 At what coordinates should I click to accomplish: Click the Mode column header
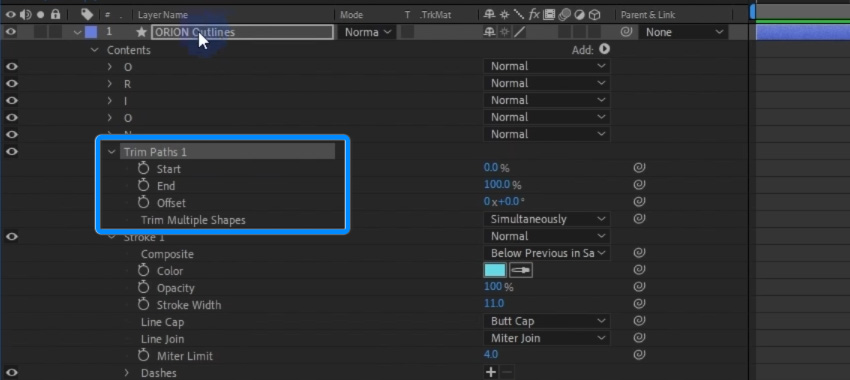[351, 15]
